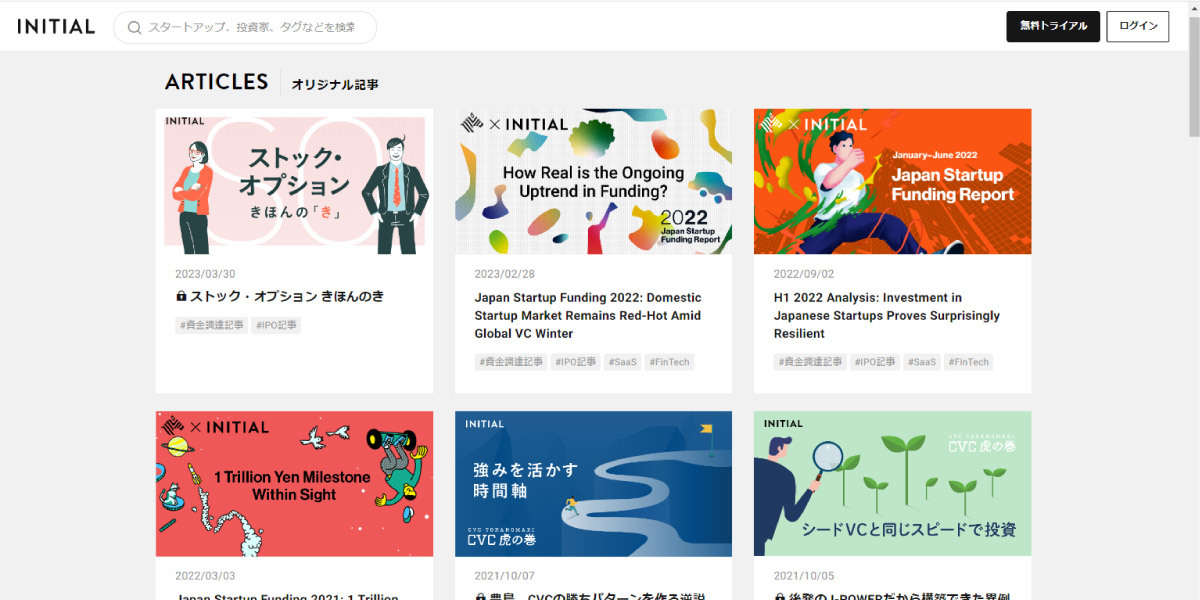This screenshot has width=1200, height=600.
Task: Click the lock icon beside ストック・オプション title
Action: pyautogui.click(x=181, y=297)
